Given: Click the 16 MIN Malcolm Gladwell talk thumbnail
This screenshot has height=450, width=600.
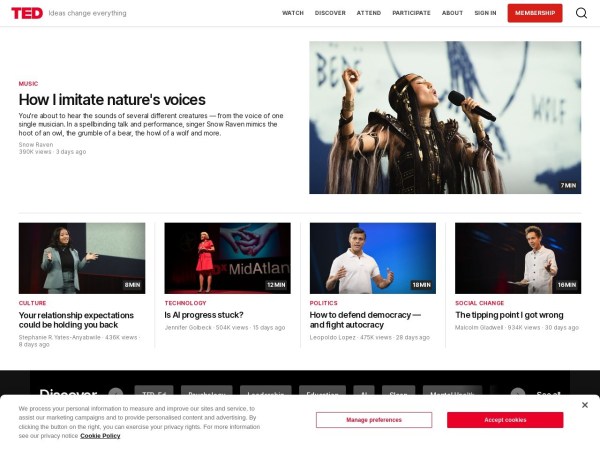Looking at the screenshot, I should tap(517, 257).
